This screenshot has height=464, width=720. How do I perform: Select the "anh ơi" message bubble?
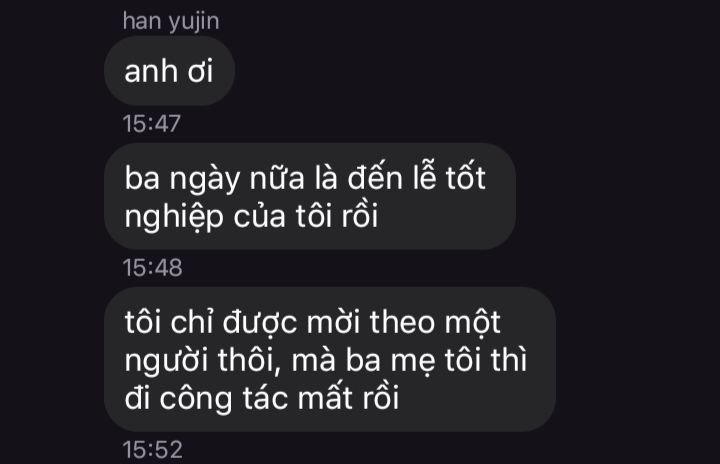coord(169,71)
